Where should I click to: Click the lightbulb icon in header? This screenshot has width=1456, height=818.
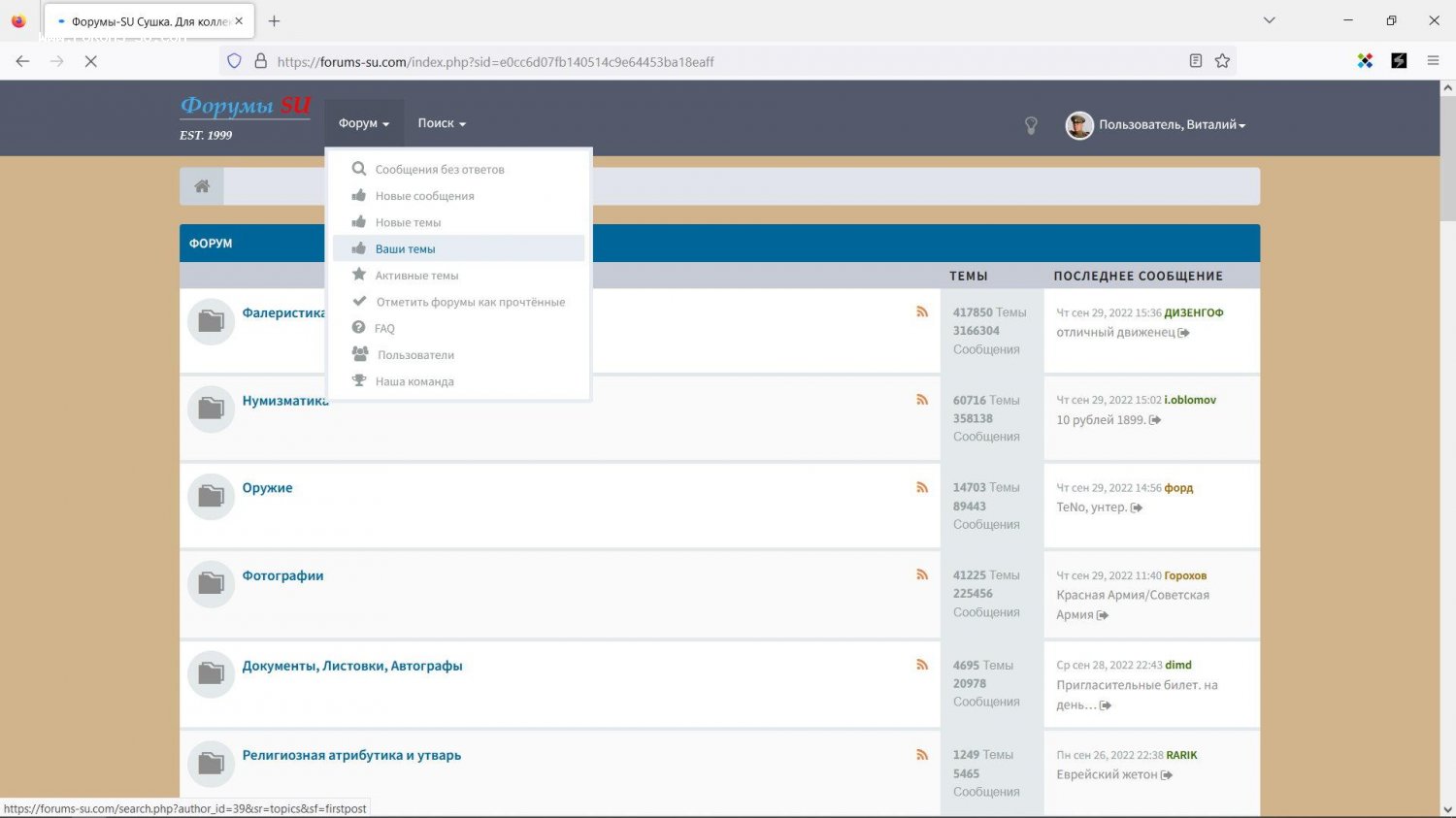[1031, 125]
